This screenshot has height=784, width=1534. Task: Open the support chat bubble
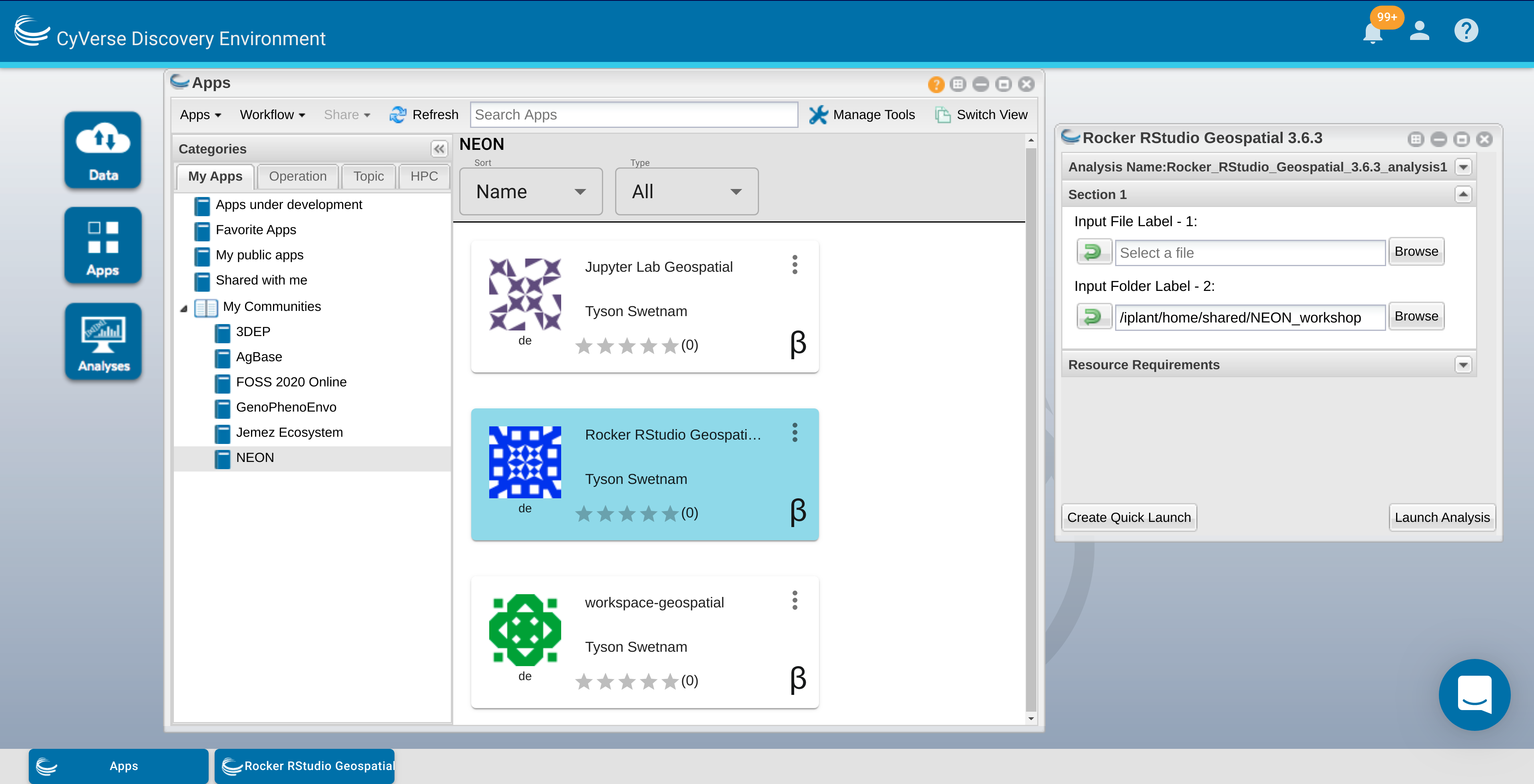pos(1474,695)
